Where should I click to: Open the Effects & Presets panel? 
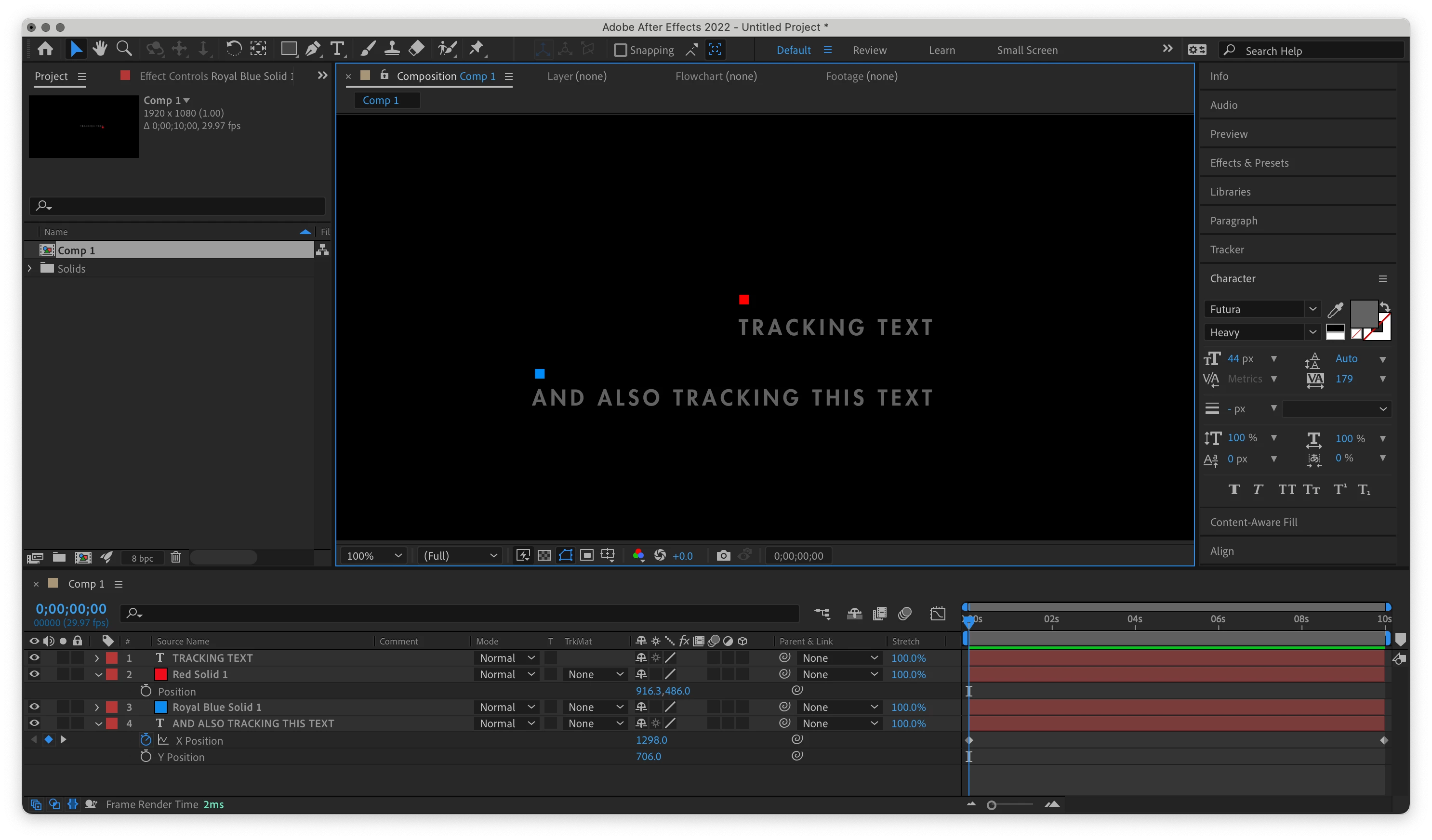coord(1249,163)
